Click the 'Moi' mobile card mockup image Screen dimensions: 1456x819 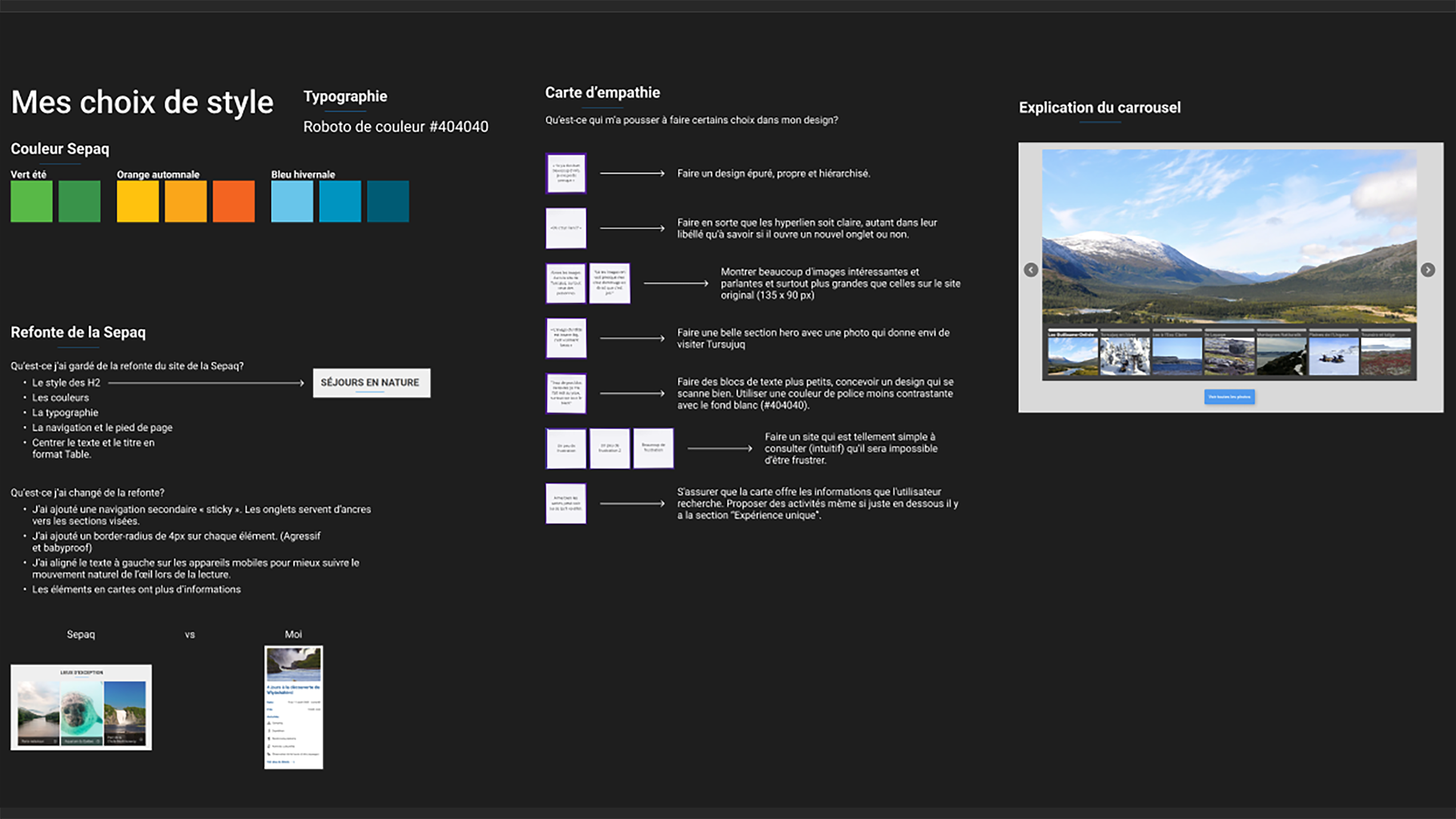click(294, 707)
